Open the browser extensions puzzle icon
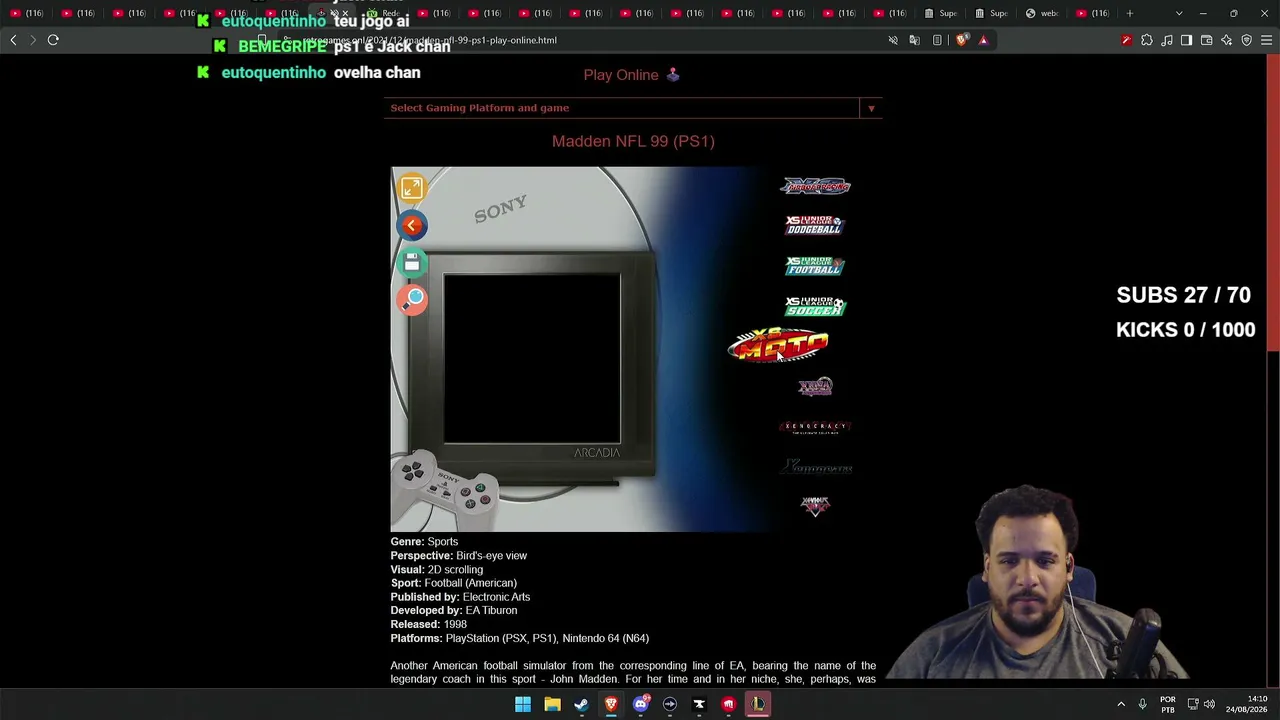Image resolution: width=1280 pixels, height=720 pixels. [1147, 40]
